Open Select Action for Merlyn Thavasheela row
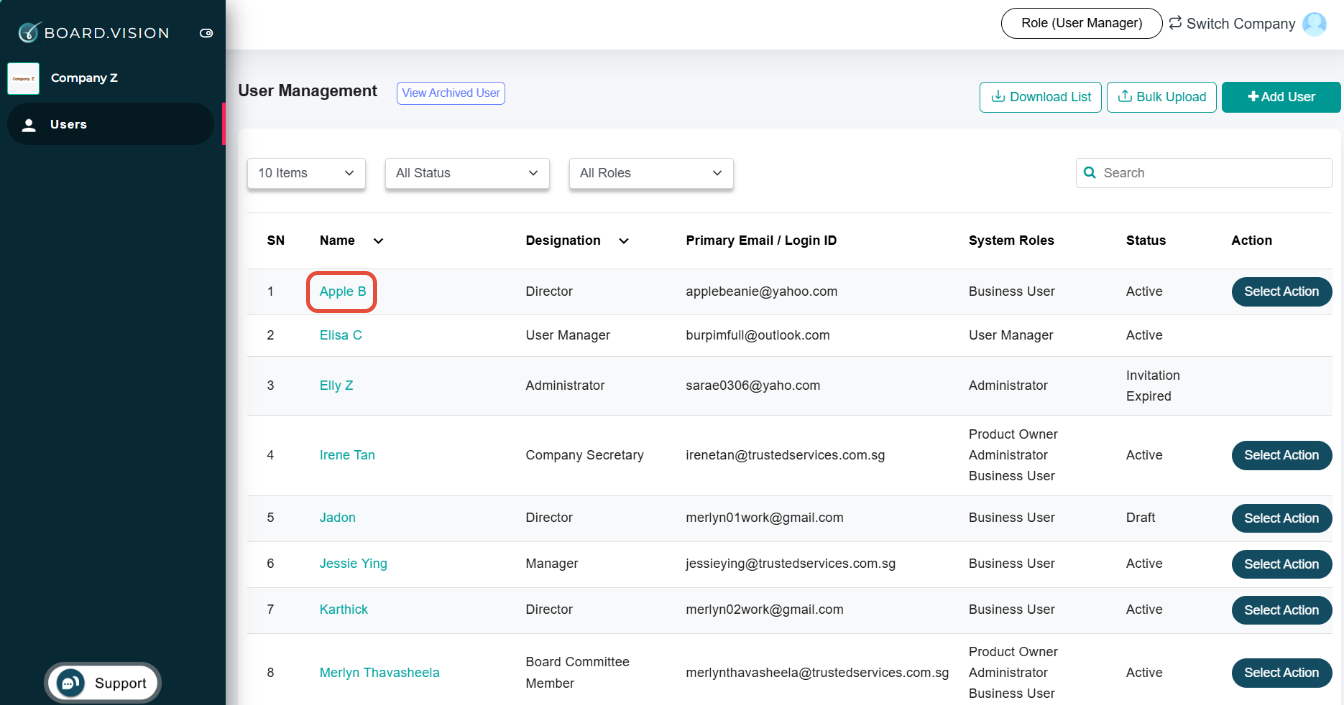The image size is (1344, 705). [x=1281, y=673]
